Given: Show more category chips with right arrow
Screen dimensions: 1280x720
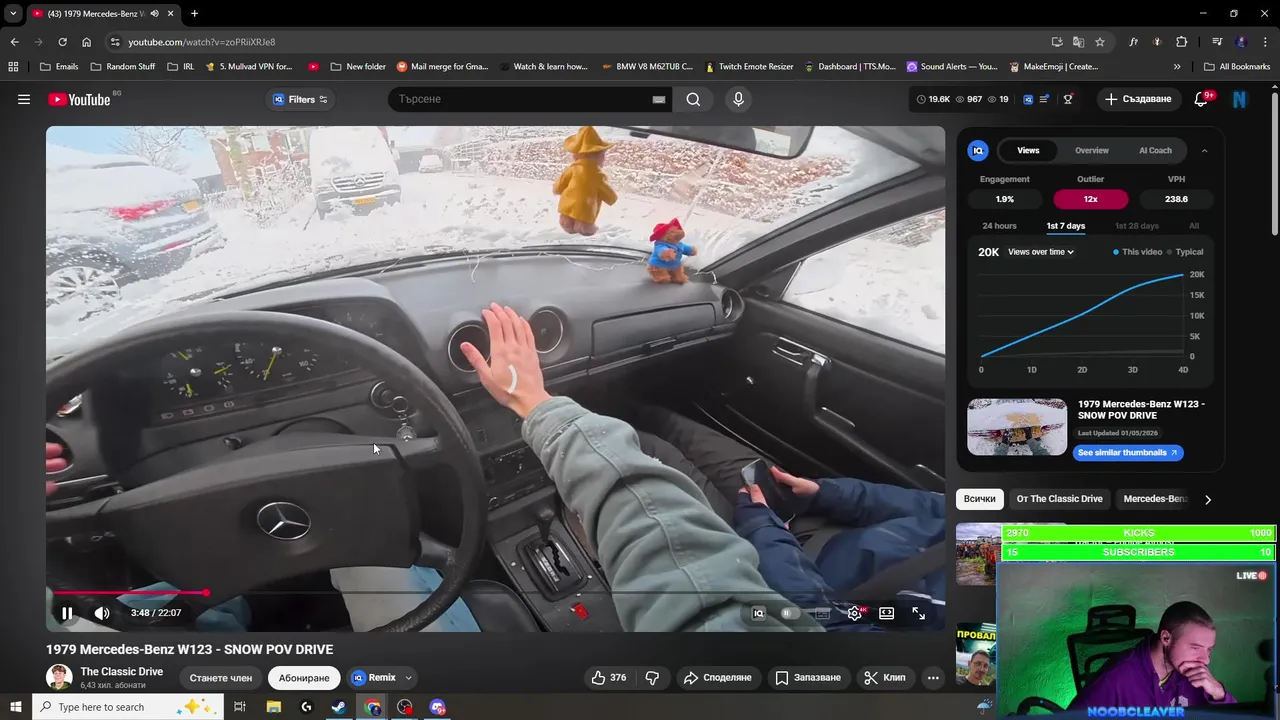Looking at the screenshot, I should coord(1207,499).
